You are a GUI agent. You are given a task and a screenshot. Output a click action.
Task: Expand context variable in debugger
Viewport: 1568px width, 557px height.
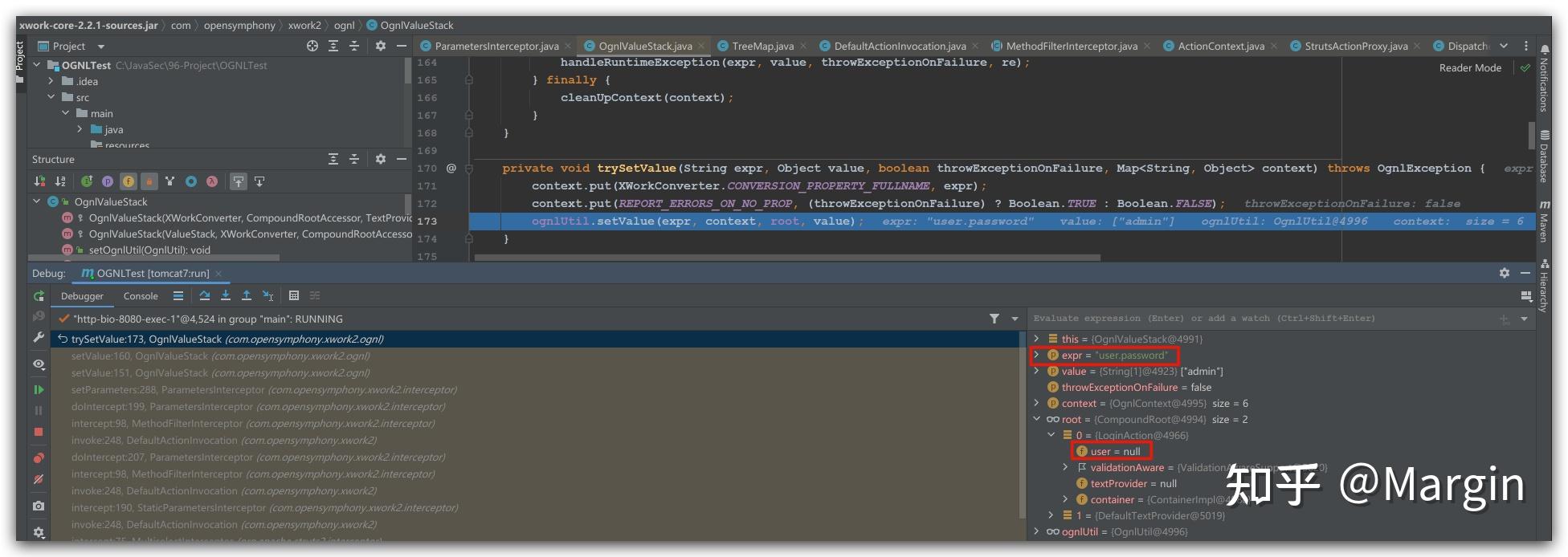coord(1037,403)
